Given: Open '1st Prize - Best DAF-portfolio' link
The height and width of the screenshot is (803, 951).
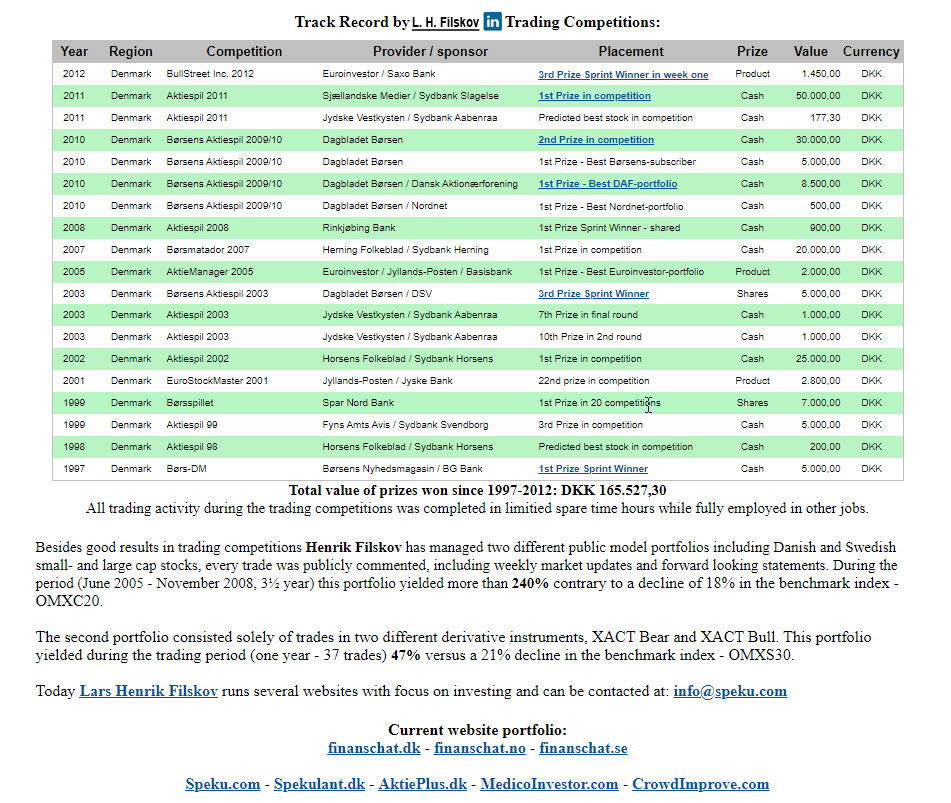Looking at the screenshot, I should pyautogui.click(x=608, y=184).
